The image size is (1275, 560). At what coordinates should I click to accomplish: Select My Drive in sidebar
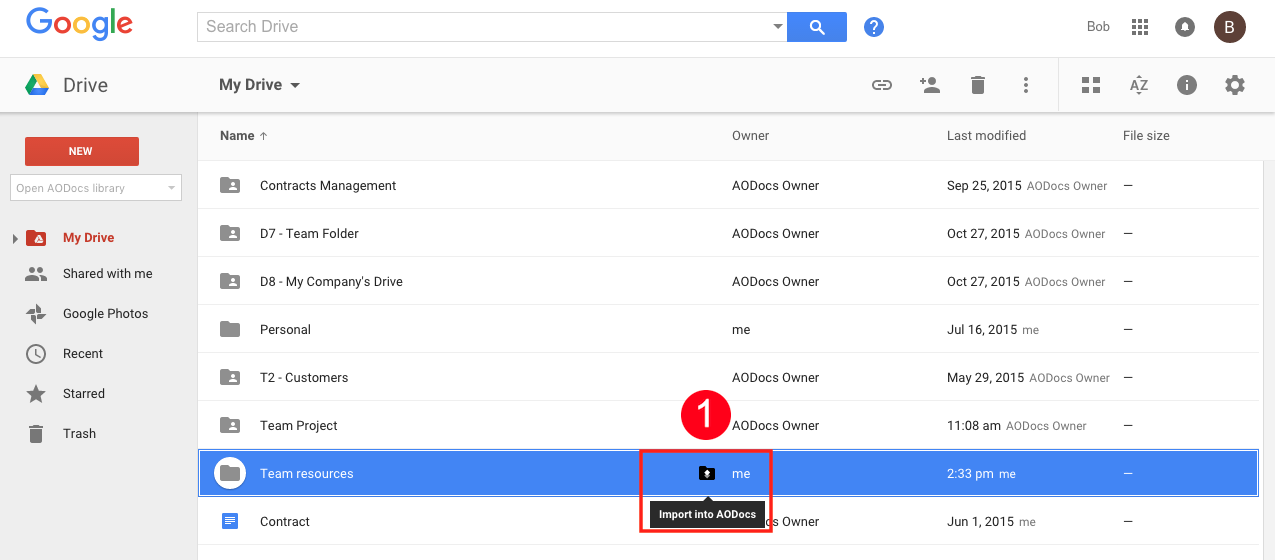point(88,238)
